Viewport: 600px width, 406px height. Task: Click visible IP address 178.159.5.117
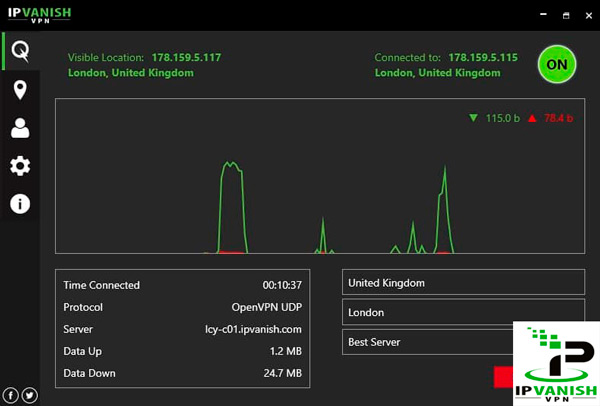(x=186, y=57)
